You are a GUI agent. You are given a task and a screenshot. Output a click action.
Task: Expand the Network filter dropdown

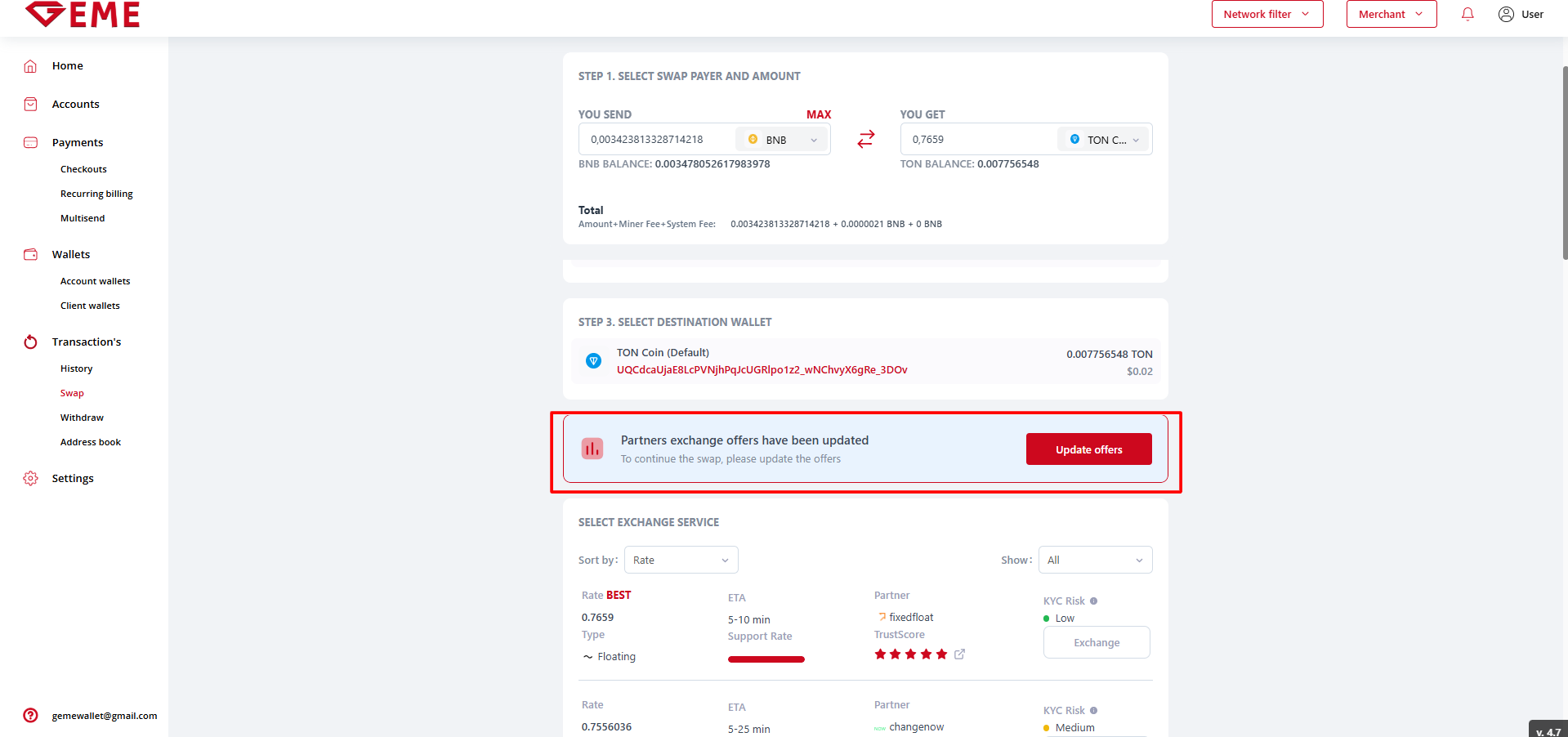[1266, 14]
